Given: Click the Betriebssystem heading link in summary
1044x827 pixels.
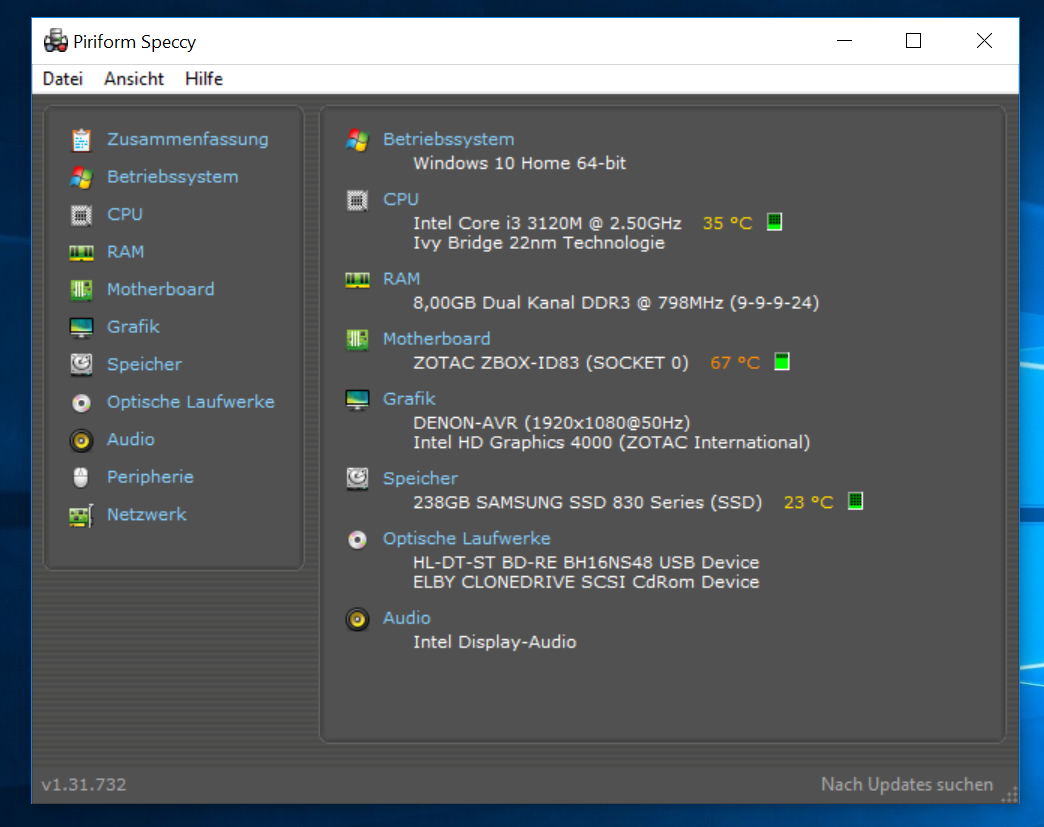Looking at the screenshot, I should pos(448,139).
